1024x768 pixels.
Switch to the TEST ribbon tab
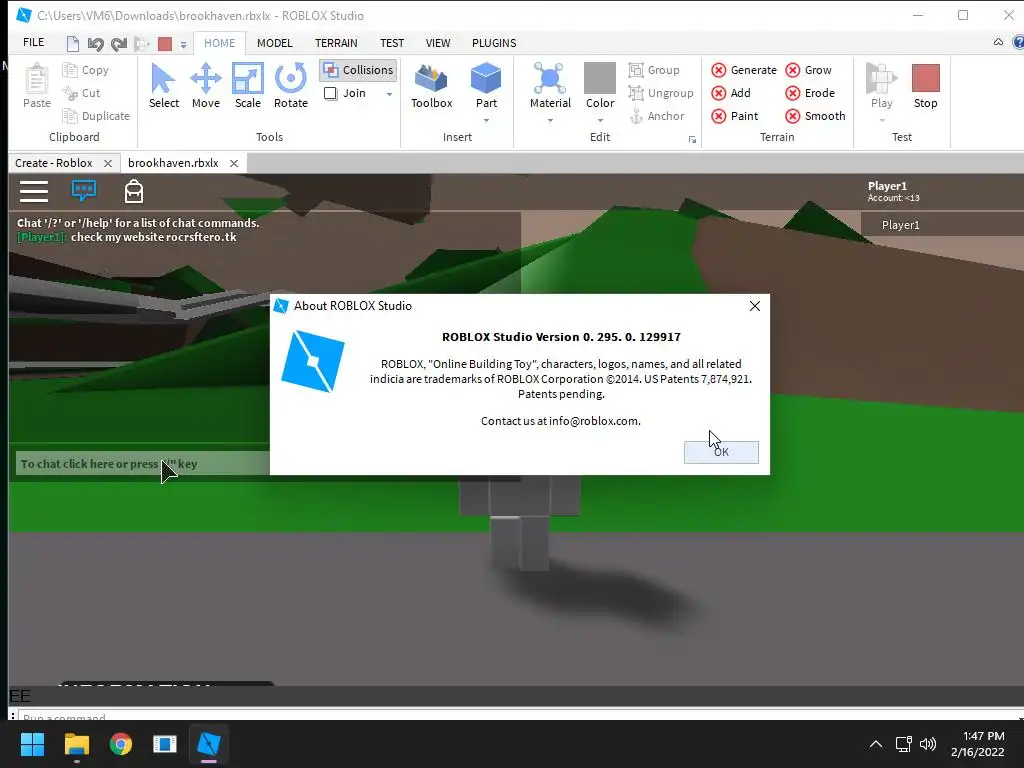tap(392, 43)
